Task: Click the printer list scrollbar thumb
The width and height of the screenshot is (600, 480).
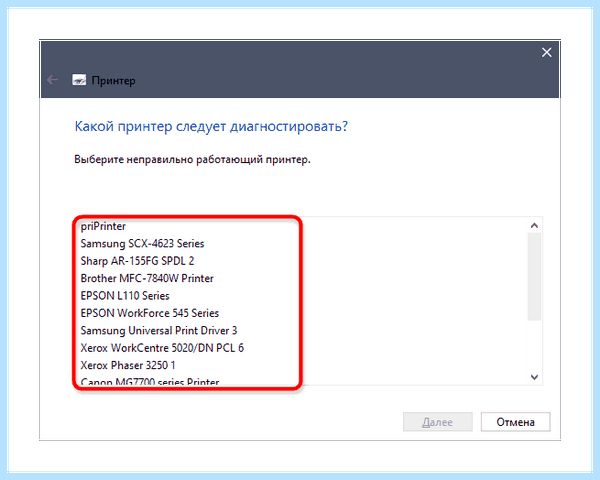Action: (x=534, y=276)
